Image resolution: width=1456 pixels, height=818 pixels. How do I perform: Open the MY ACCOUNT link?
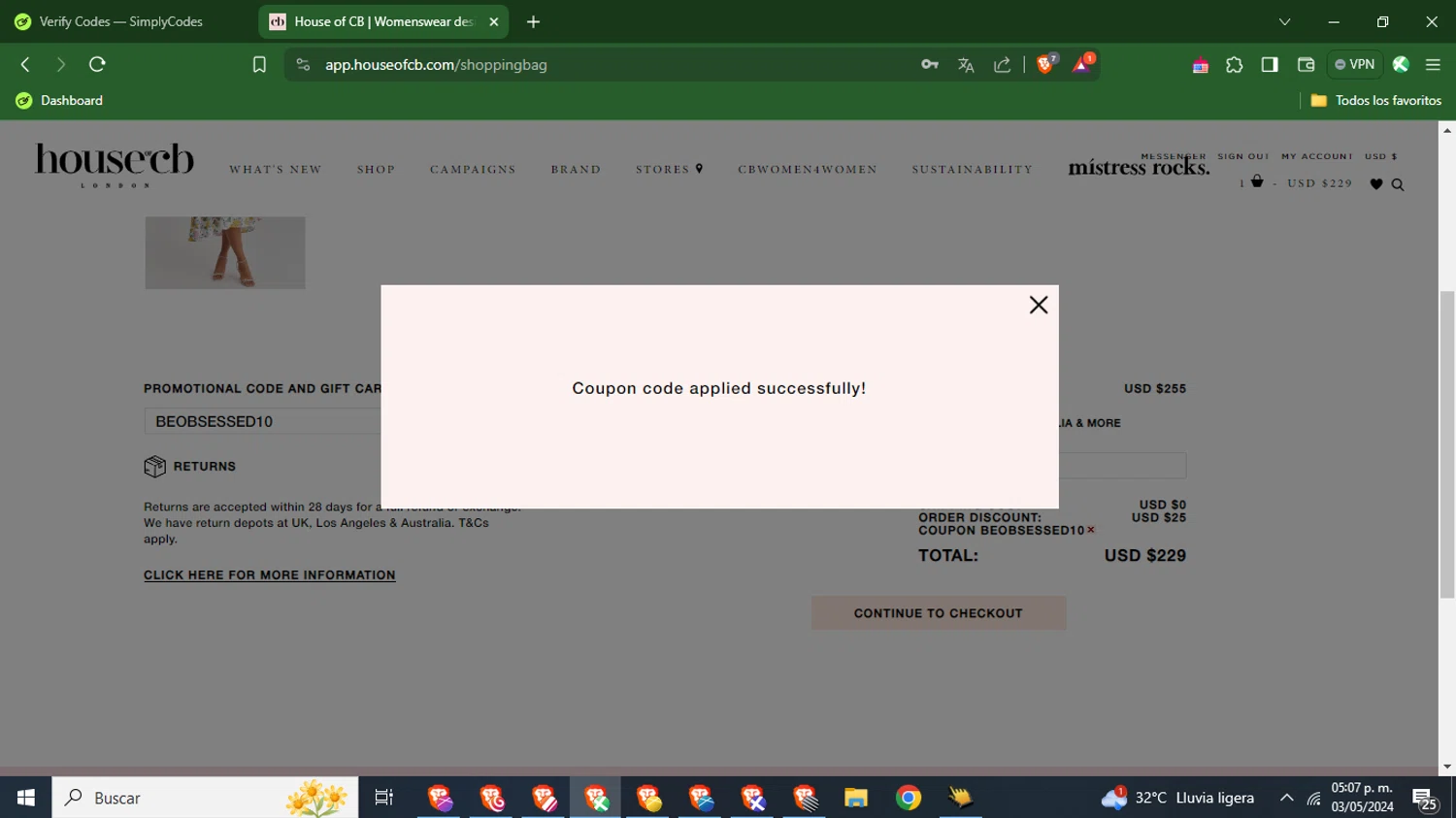tap(1317, 156)
